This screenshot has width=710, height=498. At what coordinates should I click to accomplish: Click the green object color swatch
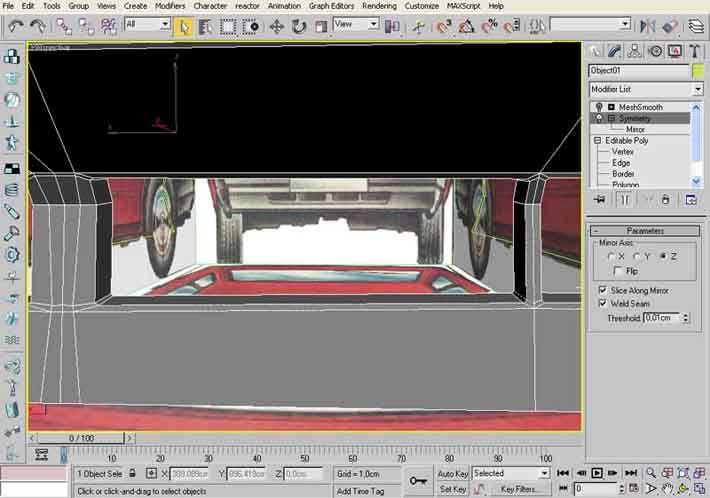pos(697,71)
